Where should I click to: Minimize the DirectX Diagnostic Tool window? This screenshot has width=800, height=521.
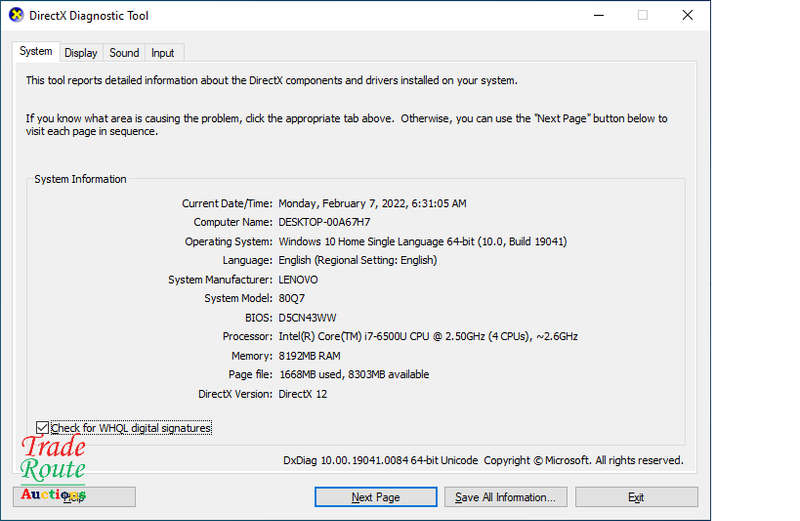[x=599, y=15]
